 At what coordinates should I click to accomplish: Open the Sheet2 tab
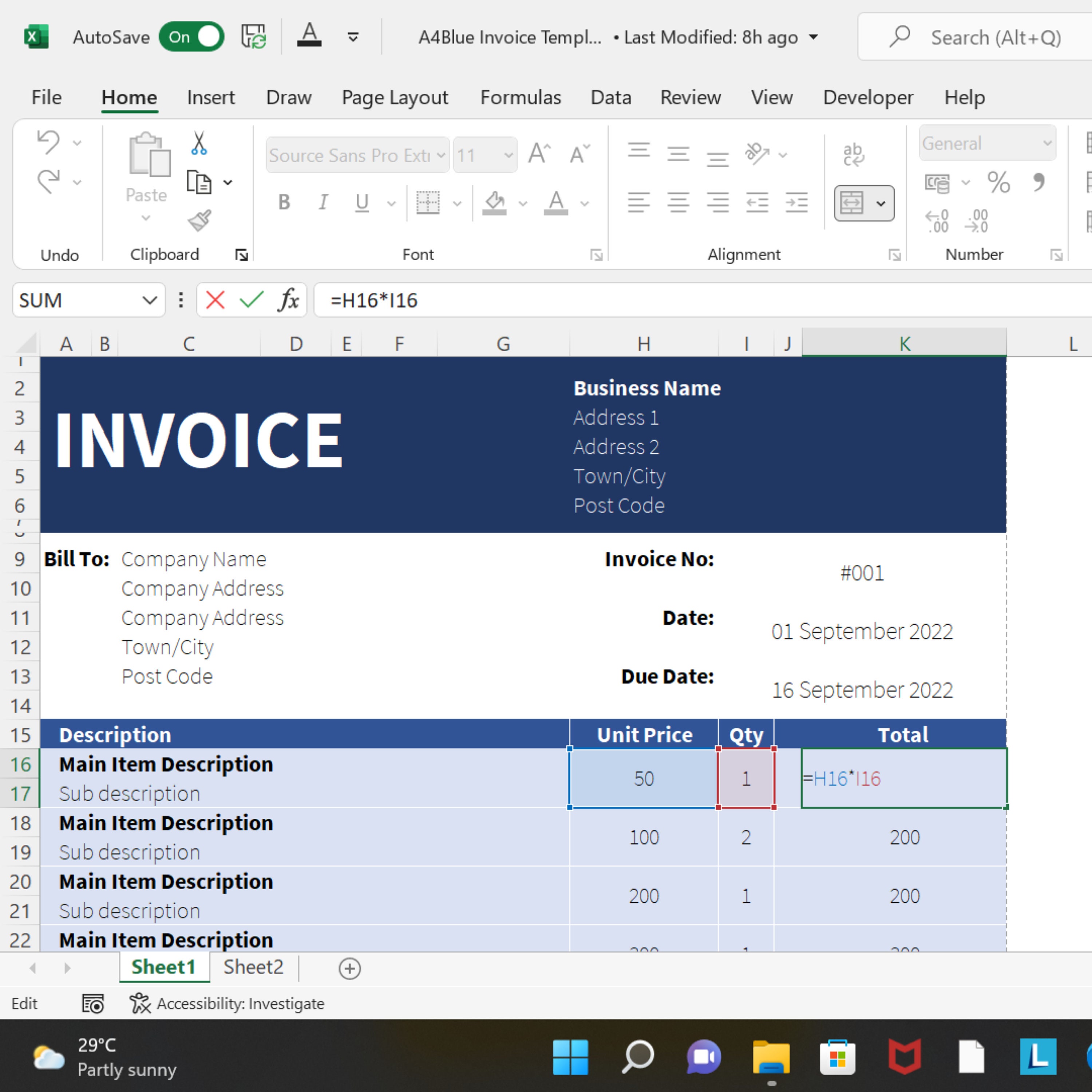click(x=253, y=967)
